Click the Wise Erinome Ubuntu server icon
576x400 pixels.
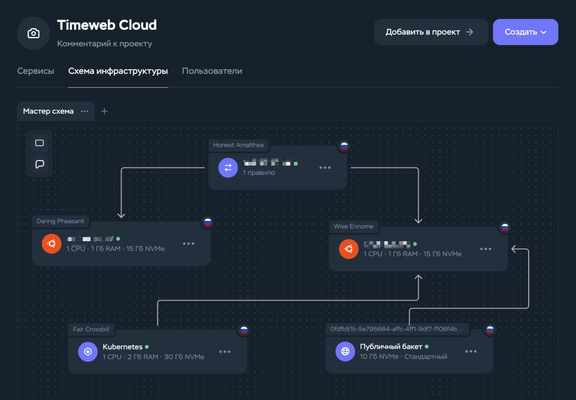[x=349, y=249]
